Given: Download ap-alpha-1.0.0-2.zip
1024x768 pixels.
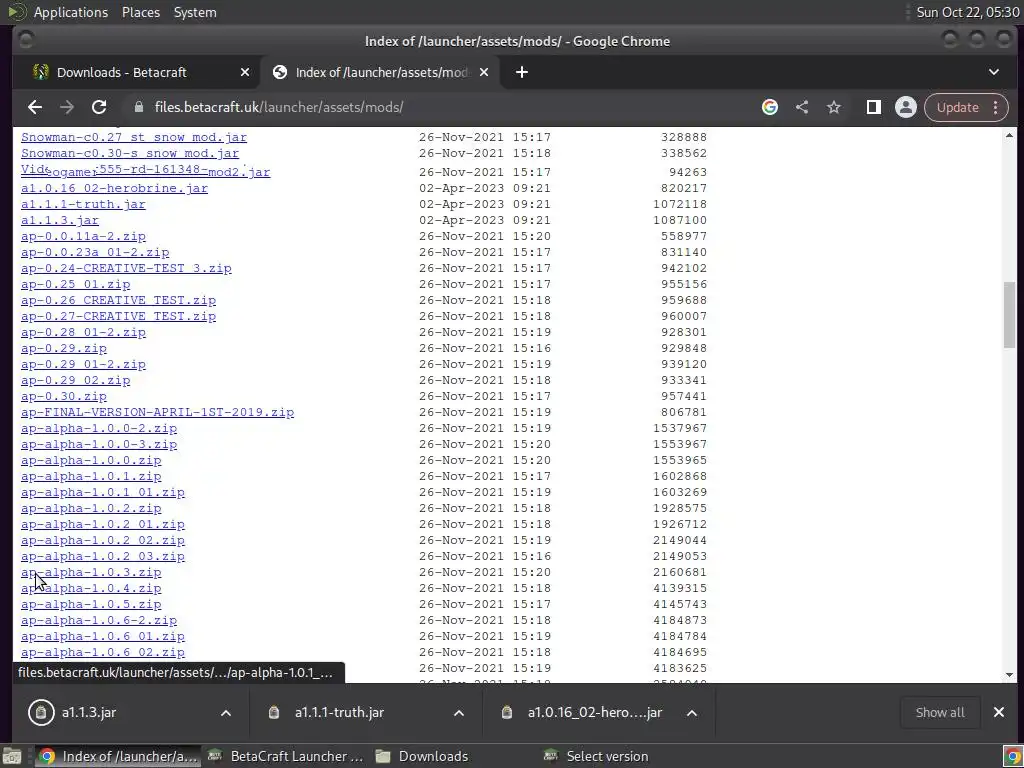Looking at the screenshot, I should [99, 428].
